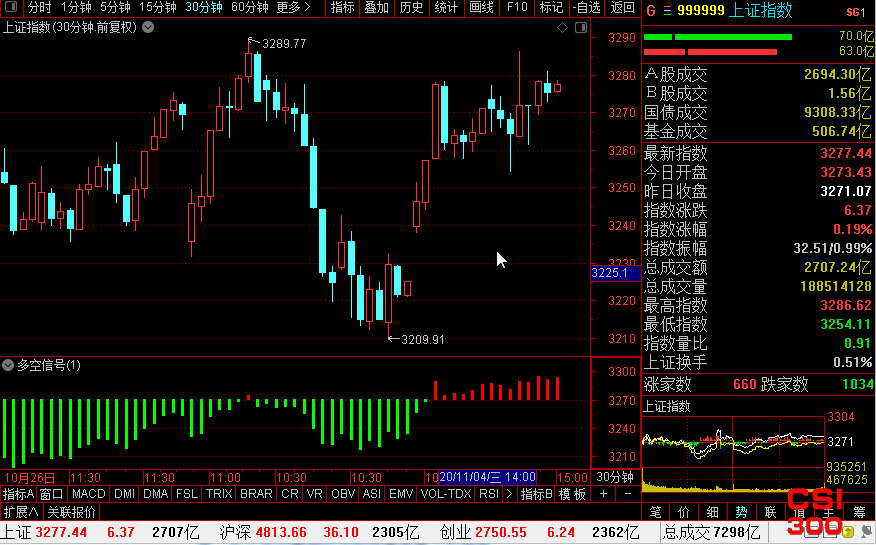Switch to the 指标B indicator group
This screenshot has height=545, width=876.
pyautogui.click(x=537, y=494)
